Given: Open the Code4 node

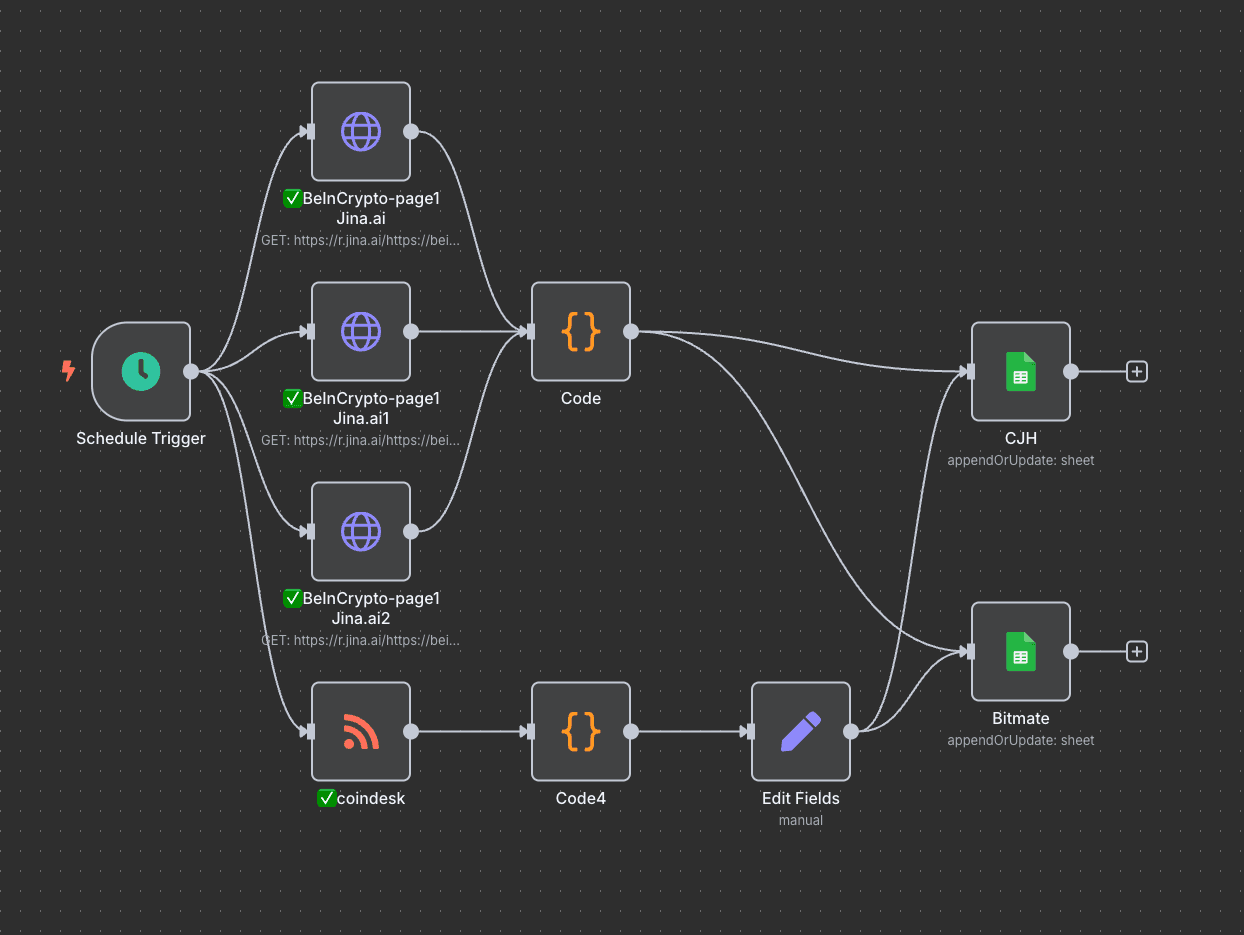Looking at the screenshot, I should [581, 731].
